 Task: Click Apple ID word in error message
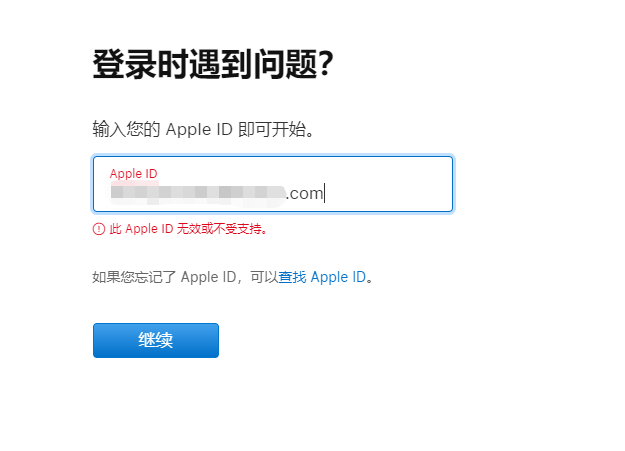point(149,229)
